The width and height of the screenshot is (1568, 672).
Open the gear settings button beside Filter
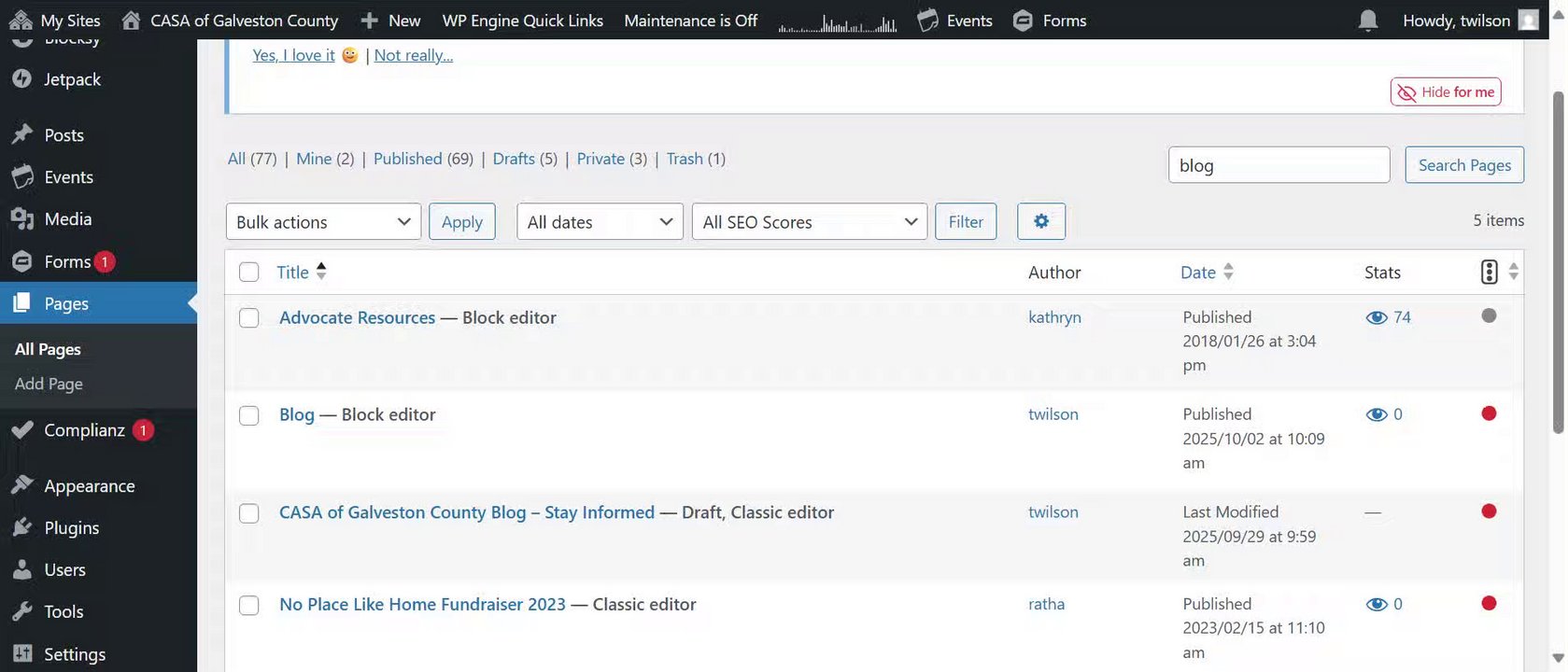[x=1040, y=221]
